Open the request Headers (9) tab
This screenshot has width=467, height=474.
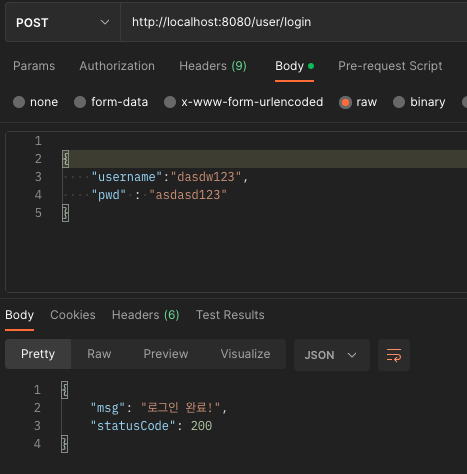click(213, 66)
